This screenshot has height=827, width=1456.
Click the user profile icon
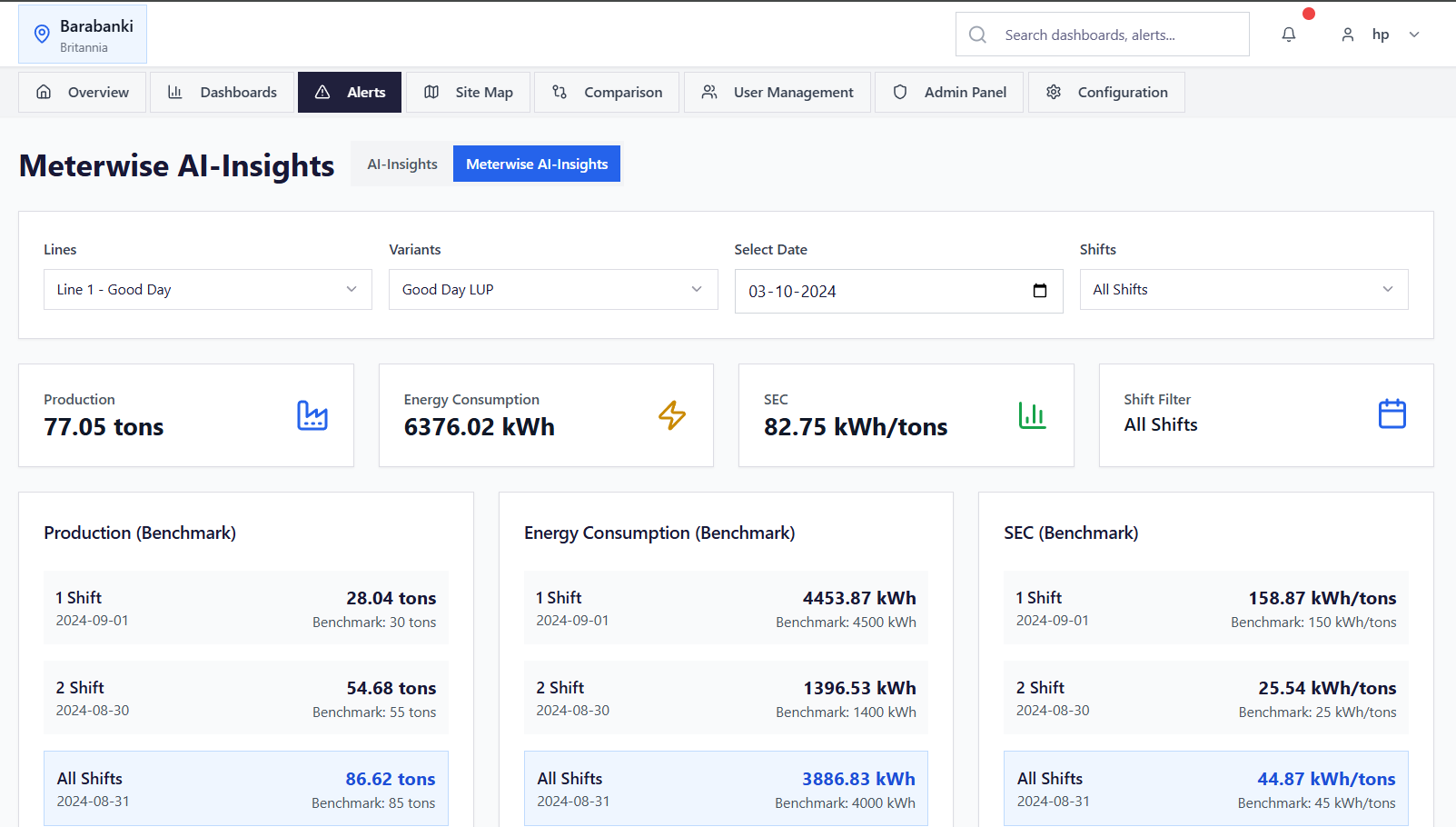pyautogui.click(x=1348, y=35)
